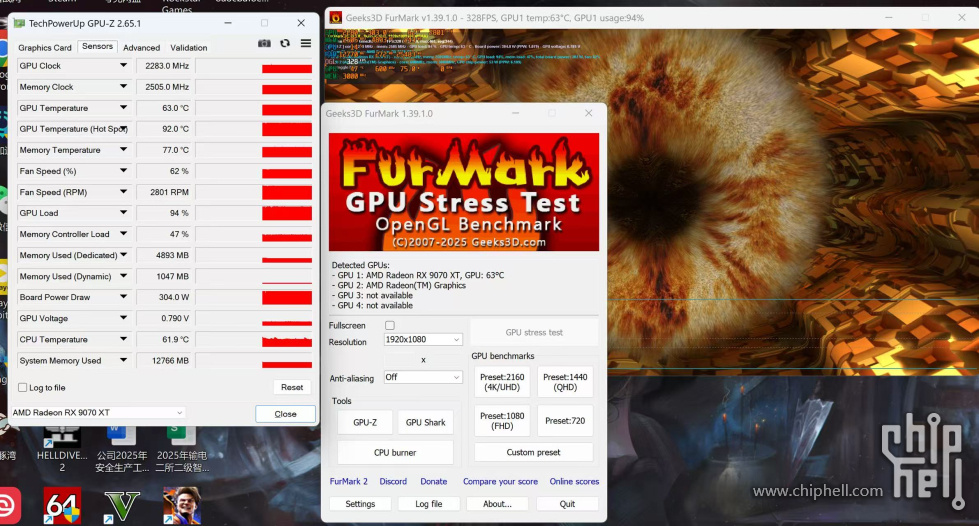Switch to the Graphics Card tab

pos(45,47)
